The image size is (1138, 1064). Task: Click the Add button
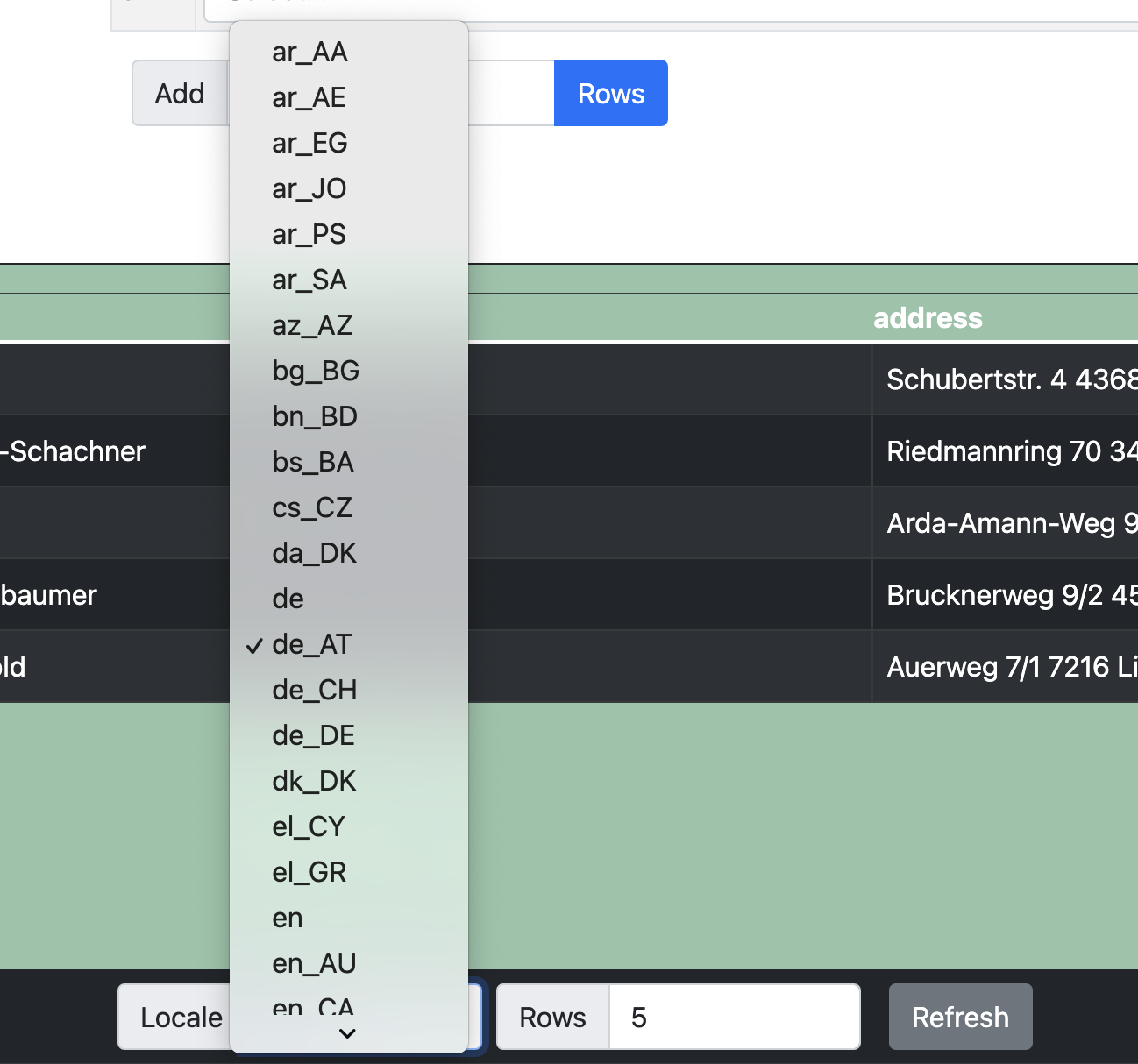pyautogui.click(x=180, y=93)
